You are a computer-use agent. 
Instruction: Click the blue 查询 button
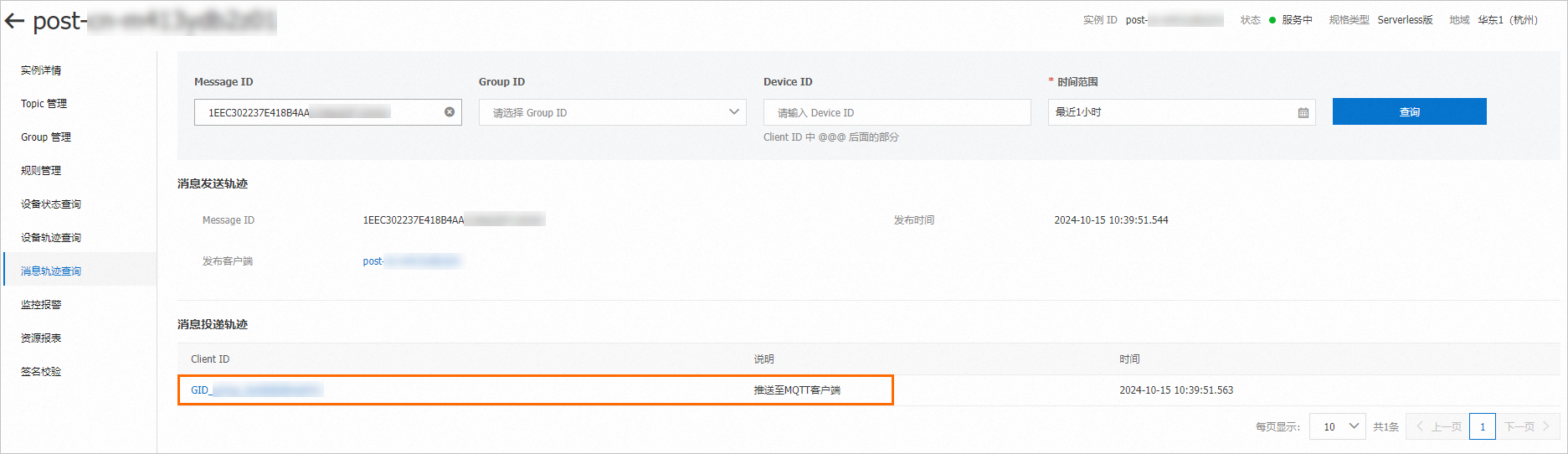pyautogui.click(x=1409, y=111)
